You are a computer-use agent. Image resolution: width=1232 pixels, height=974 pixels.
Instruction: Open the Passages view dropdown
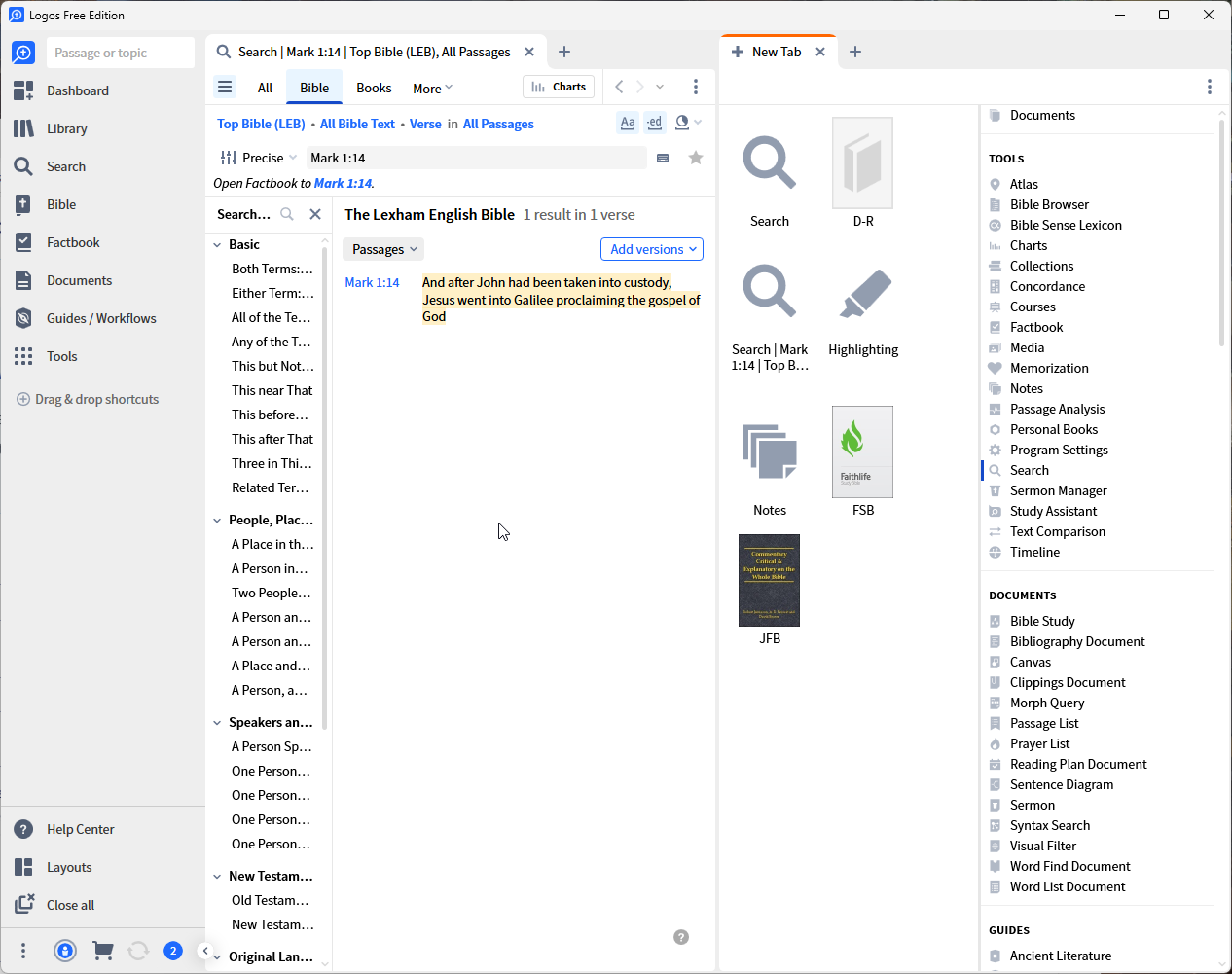click(384, 249)
